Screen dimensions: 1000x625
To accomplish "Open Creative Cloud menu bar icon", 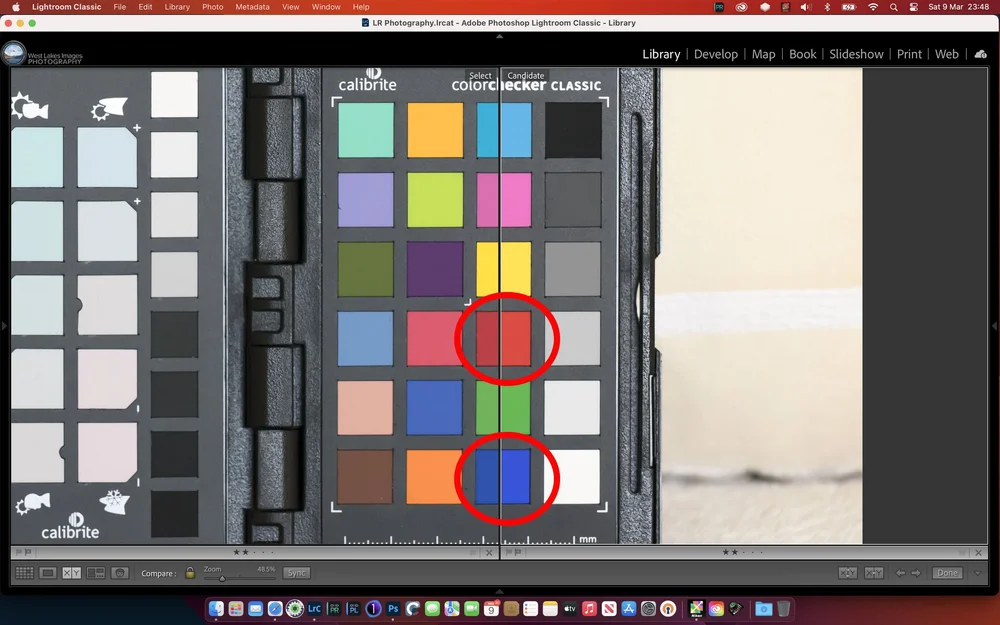I will [x=740, y=7].
